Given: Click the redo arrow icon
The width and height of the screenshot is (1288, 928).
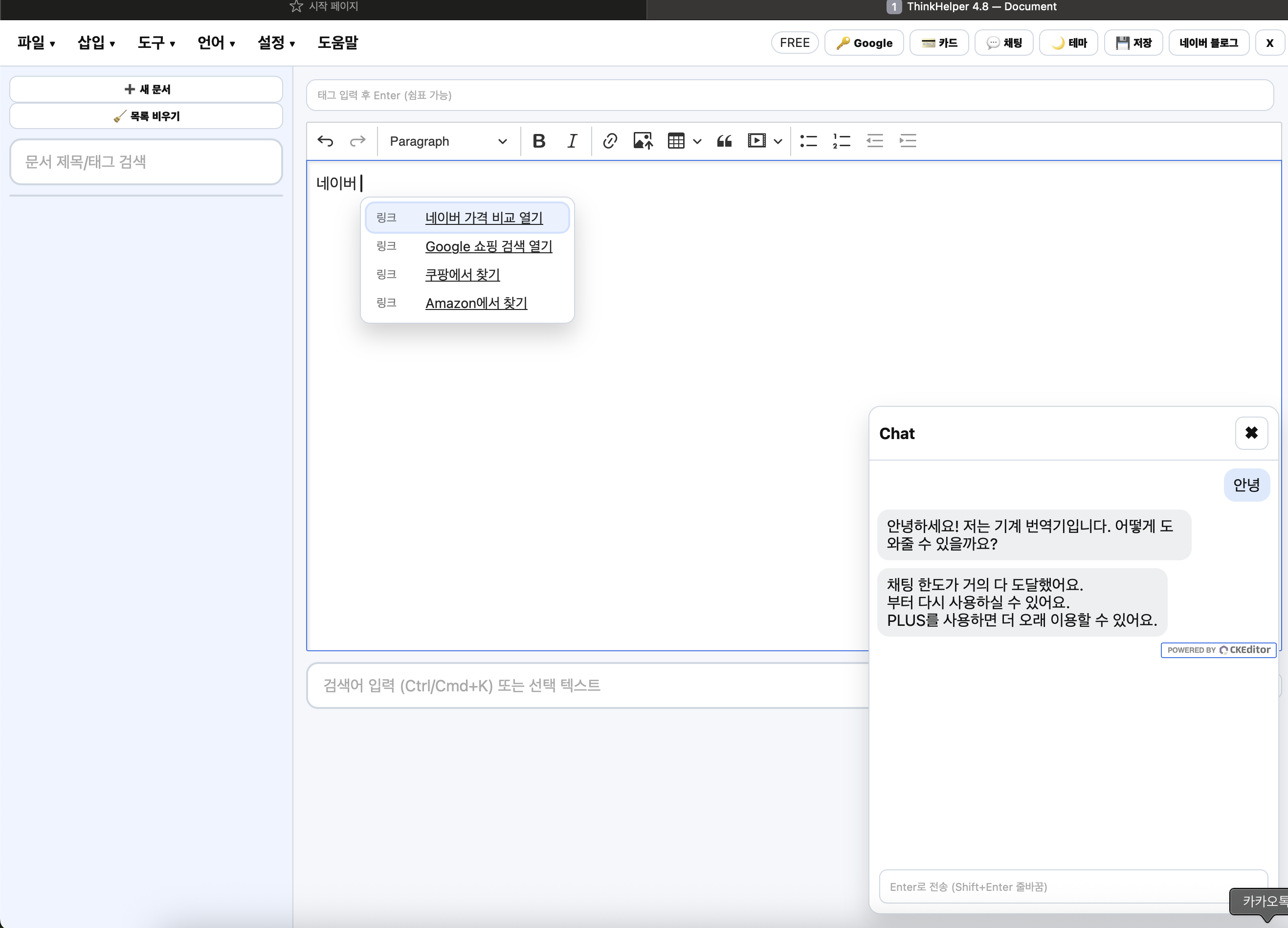Looking at the screenshot, I should [358, 141].
